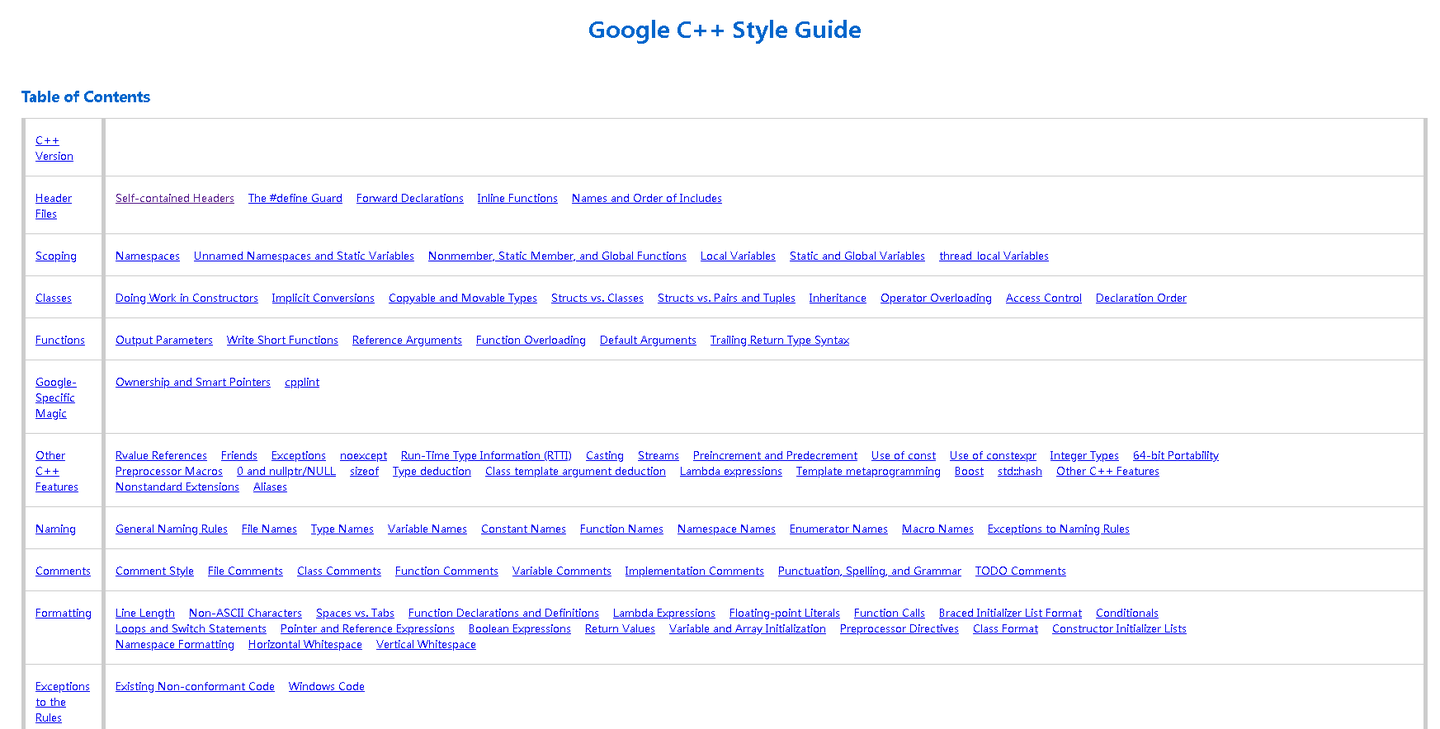Viewport: 1440px width, 729px height.
Task: Go to thread_local Variables
Action: point(994,256)
